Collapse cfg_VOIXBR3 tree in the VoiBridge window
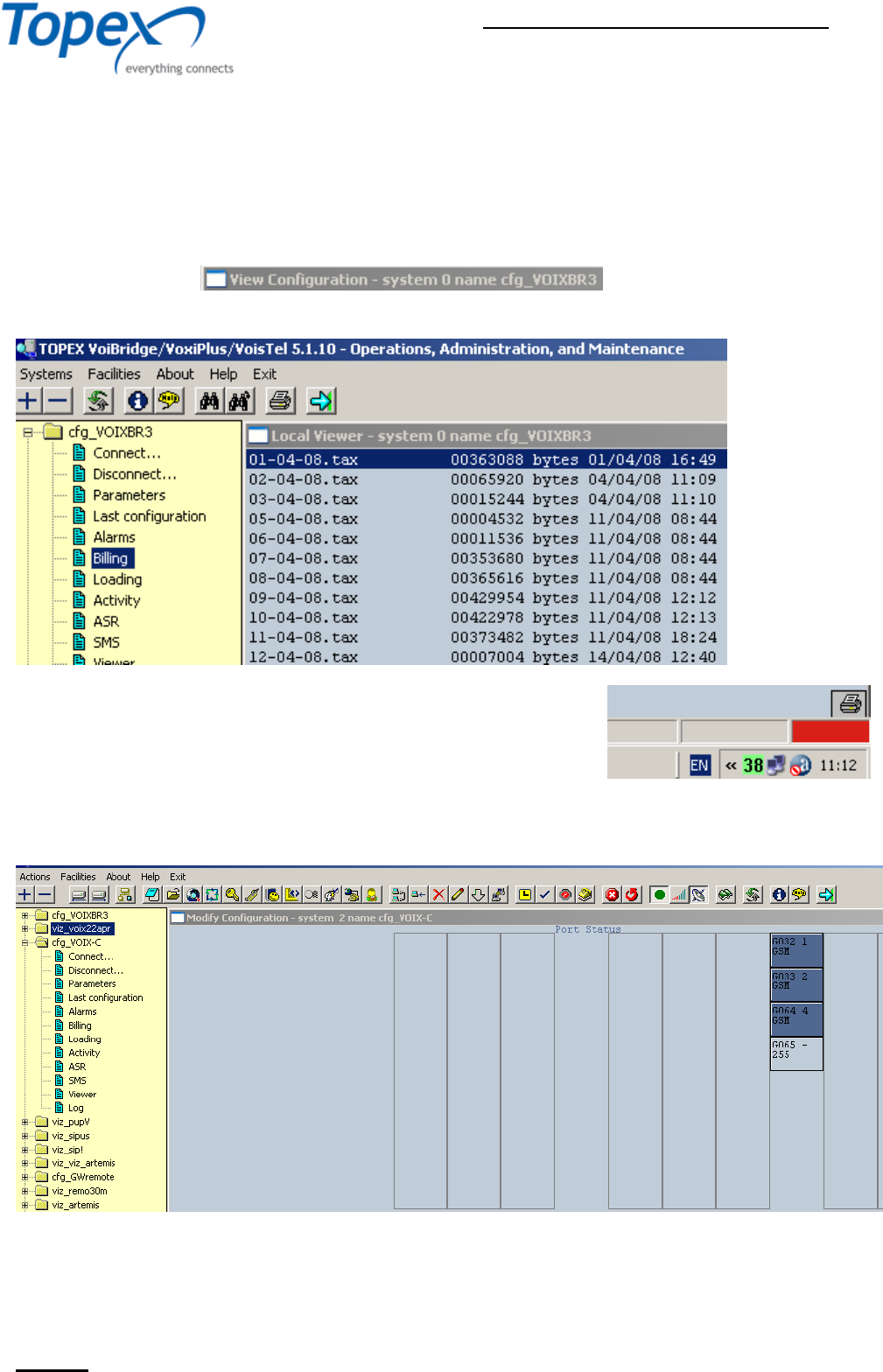Image resolution: width=883 pixels, height=1372 pixels. pos(28,432)
